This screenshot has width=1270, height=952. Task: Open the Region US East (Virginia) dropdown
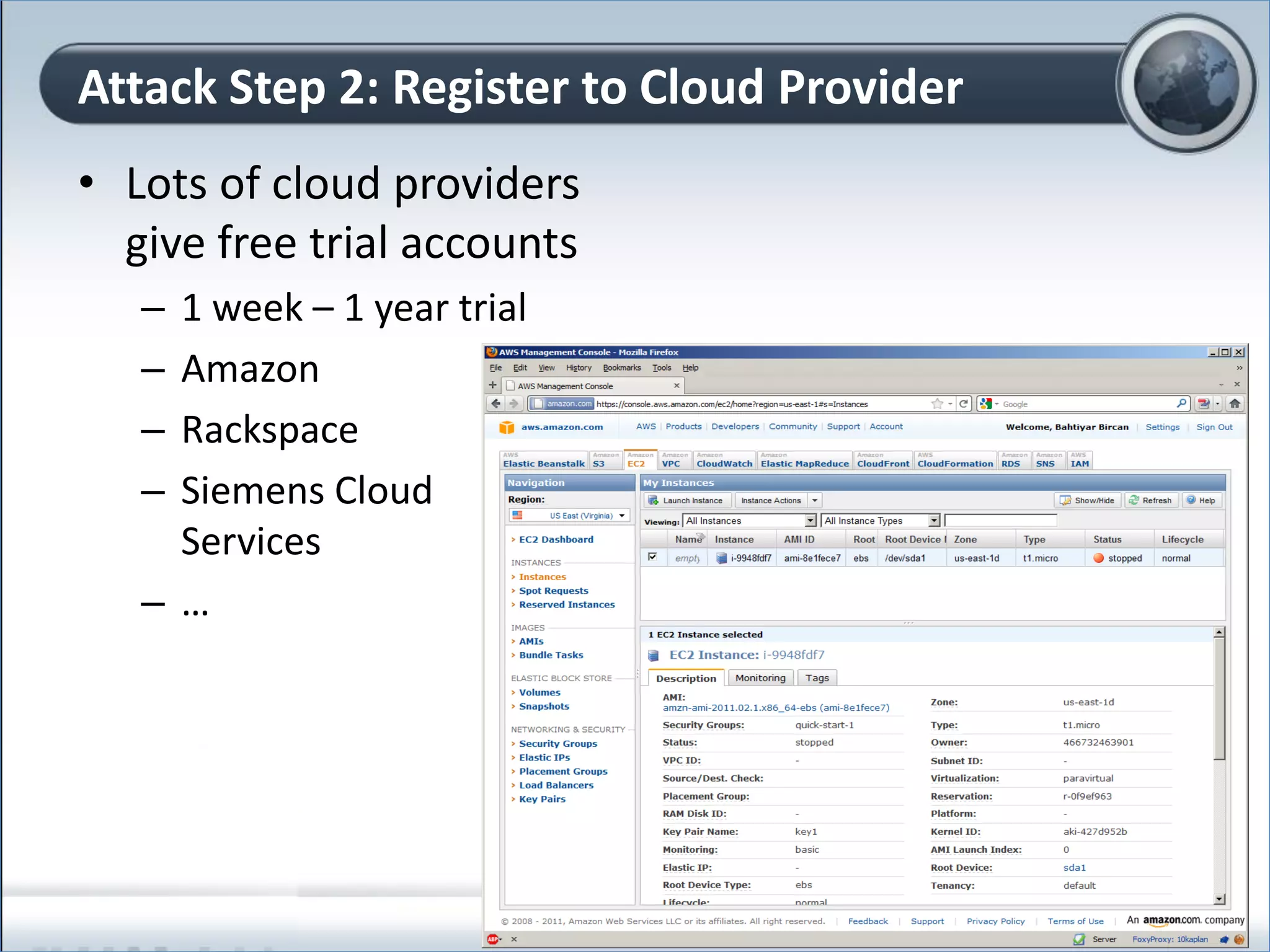click(x=569, y=515)
